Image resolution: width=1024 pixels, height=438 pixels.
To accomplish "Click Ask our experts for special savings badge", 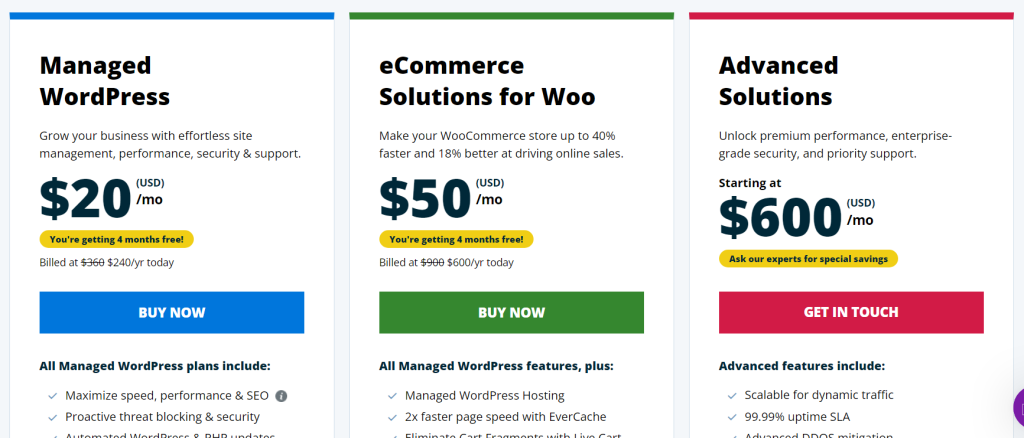I will click(x=808, y=258).
